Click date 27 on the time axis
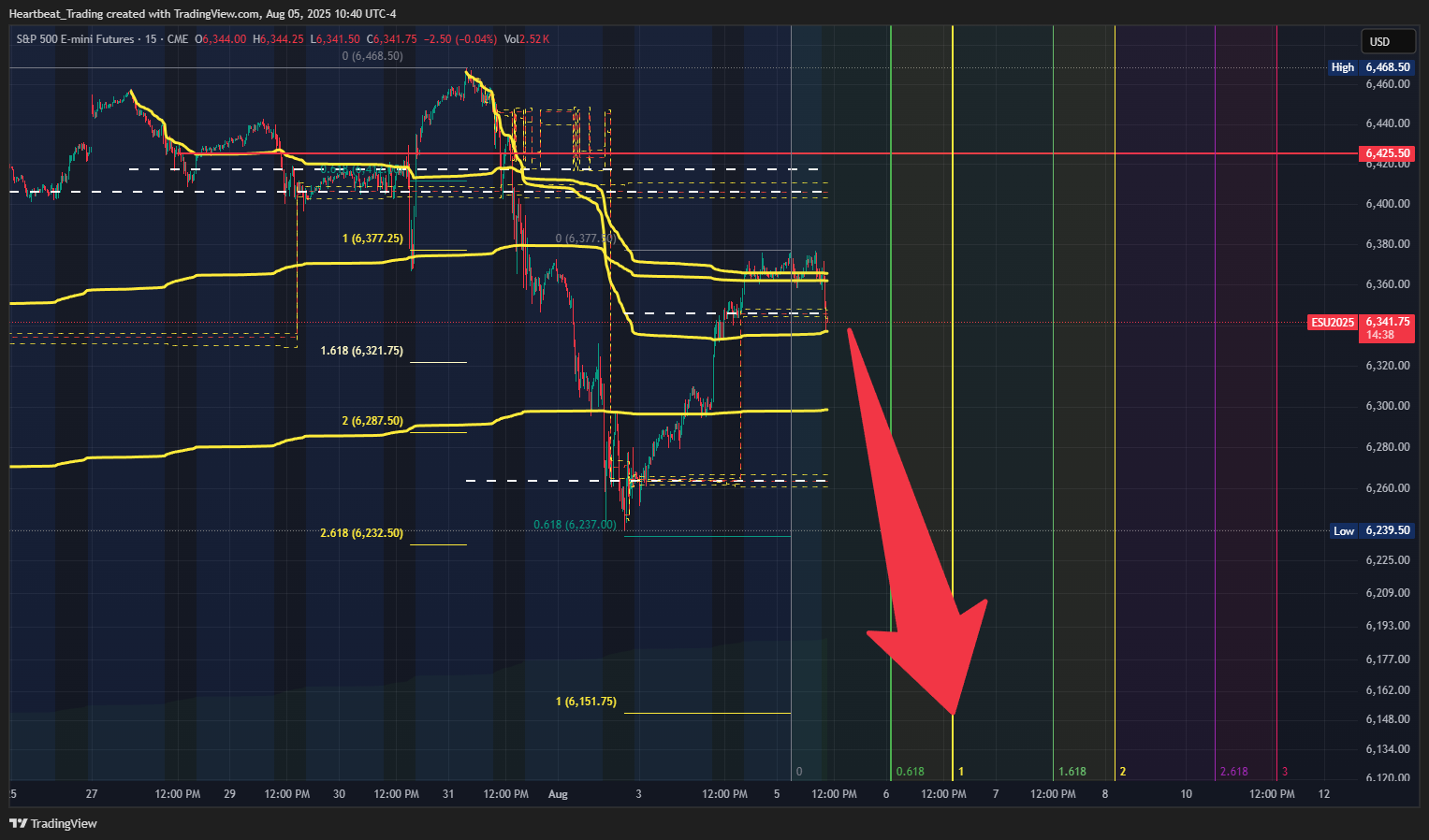 click(92, 794)
